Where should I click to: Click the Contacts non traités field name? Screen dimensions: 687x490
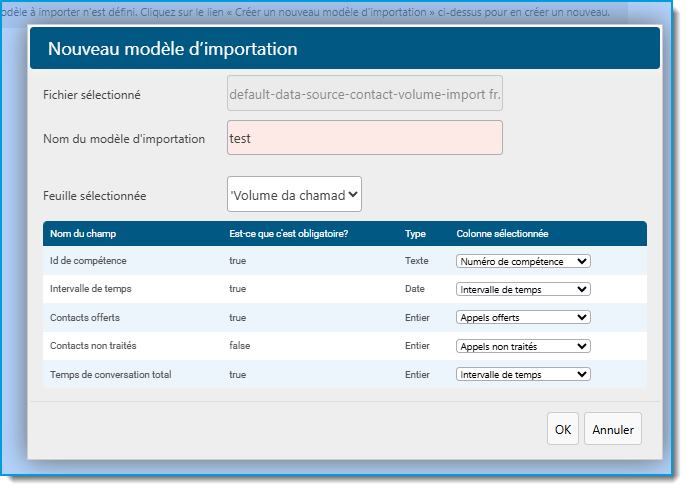[93, 346]
